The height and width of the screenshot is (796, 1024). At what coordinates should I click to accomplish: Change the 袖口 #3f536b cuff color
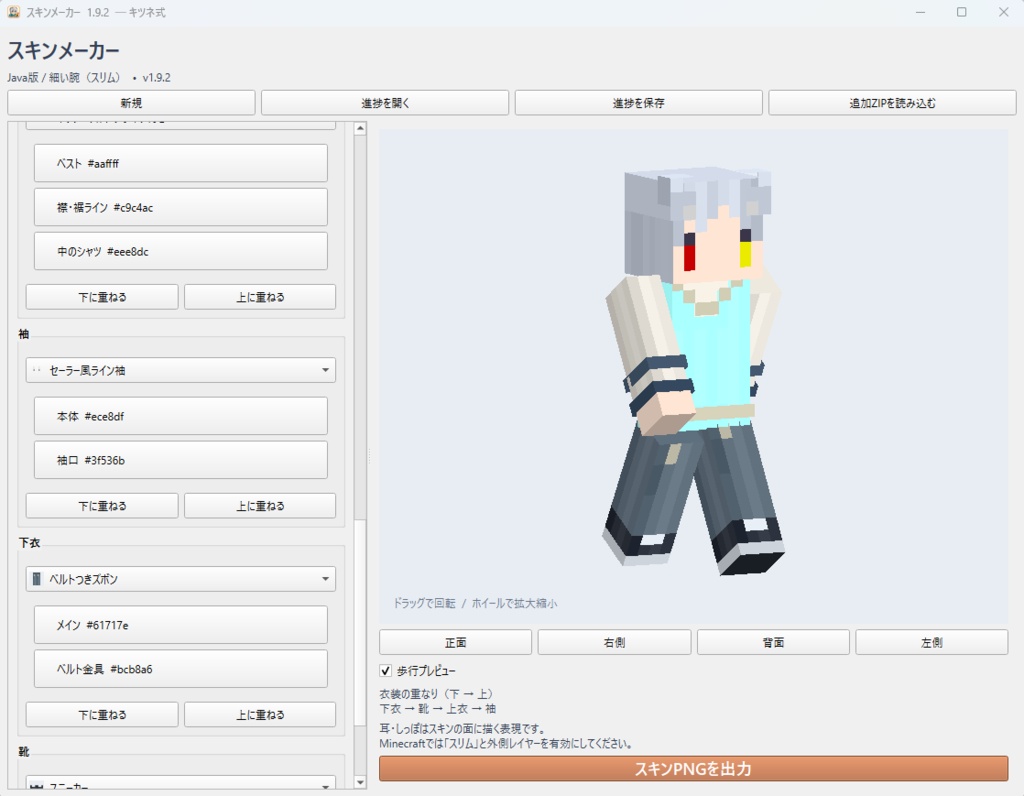click(x=181, y=460)
